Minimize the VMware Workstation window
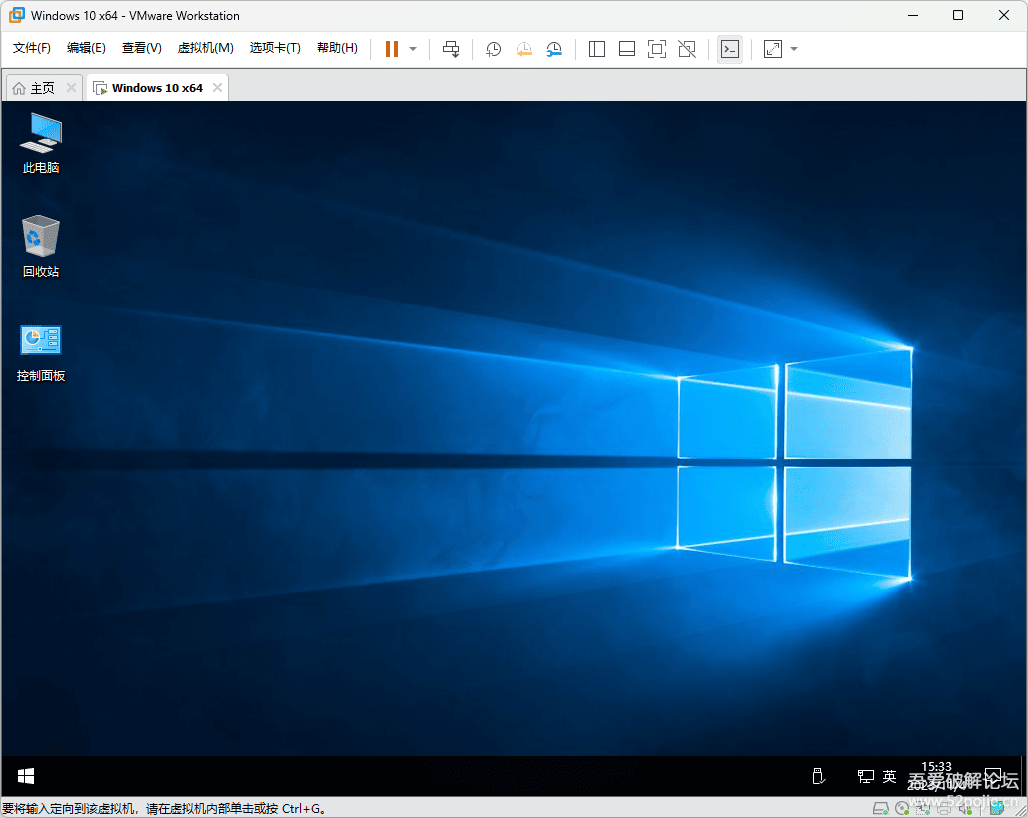The width and height of the screenshot is (1028, 818). 913,15
